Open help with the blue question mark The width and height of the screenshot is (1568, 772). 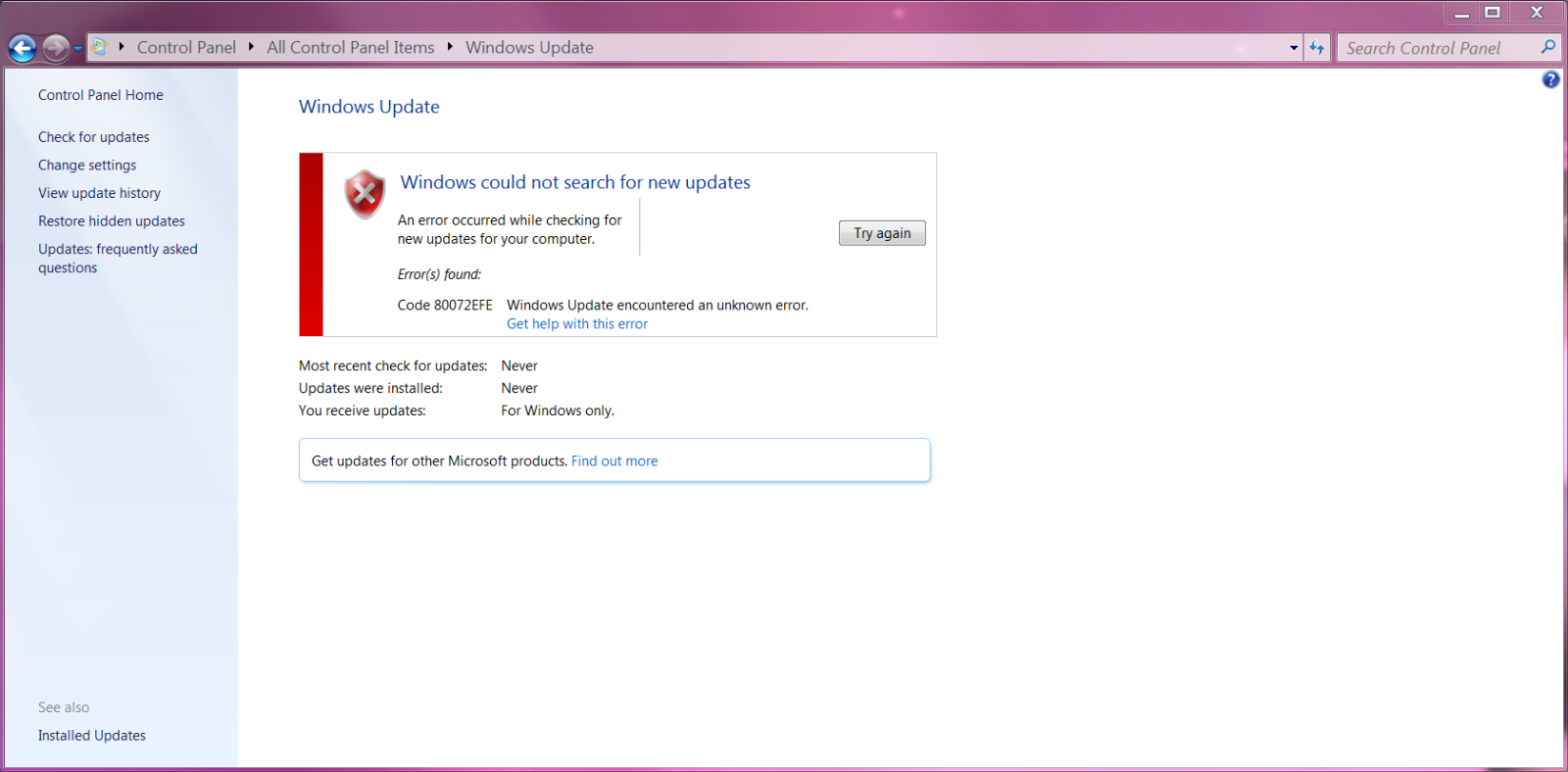(1550, 80)
